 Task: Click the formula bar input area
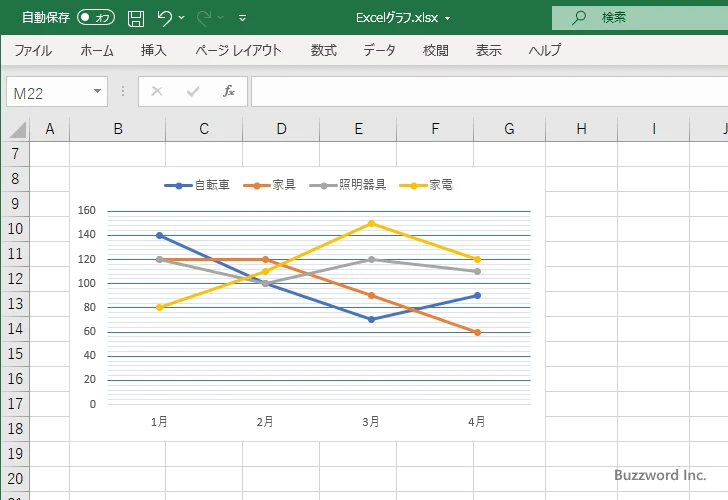489,92
